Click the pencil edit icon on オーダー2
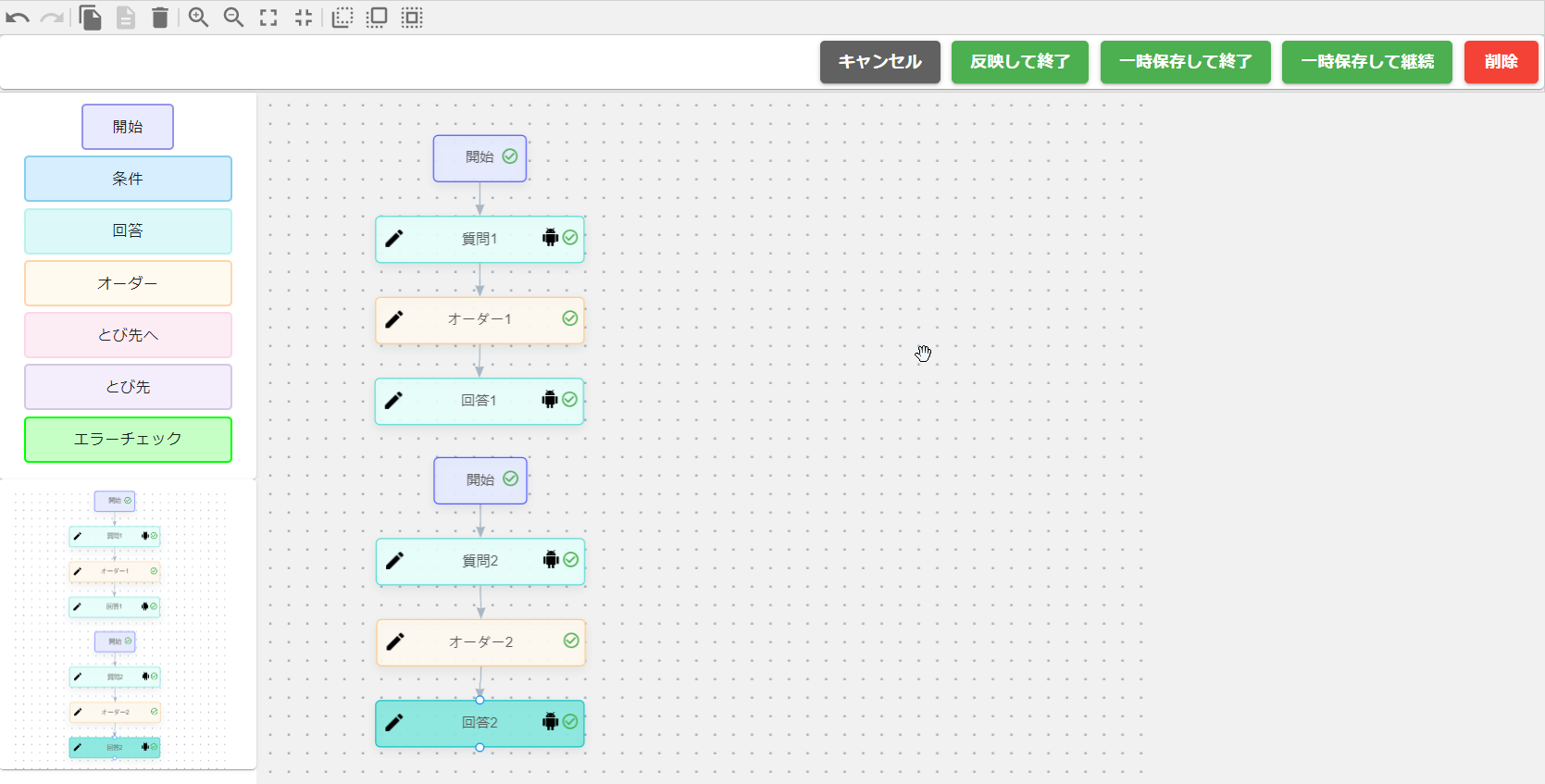1545x784 pixels. point(395,641)
